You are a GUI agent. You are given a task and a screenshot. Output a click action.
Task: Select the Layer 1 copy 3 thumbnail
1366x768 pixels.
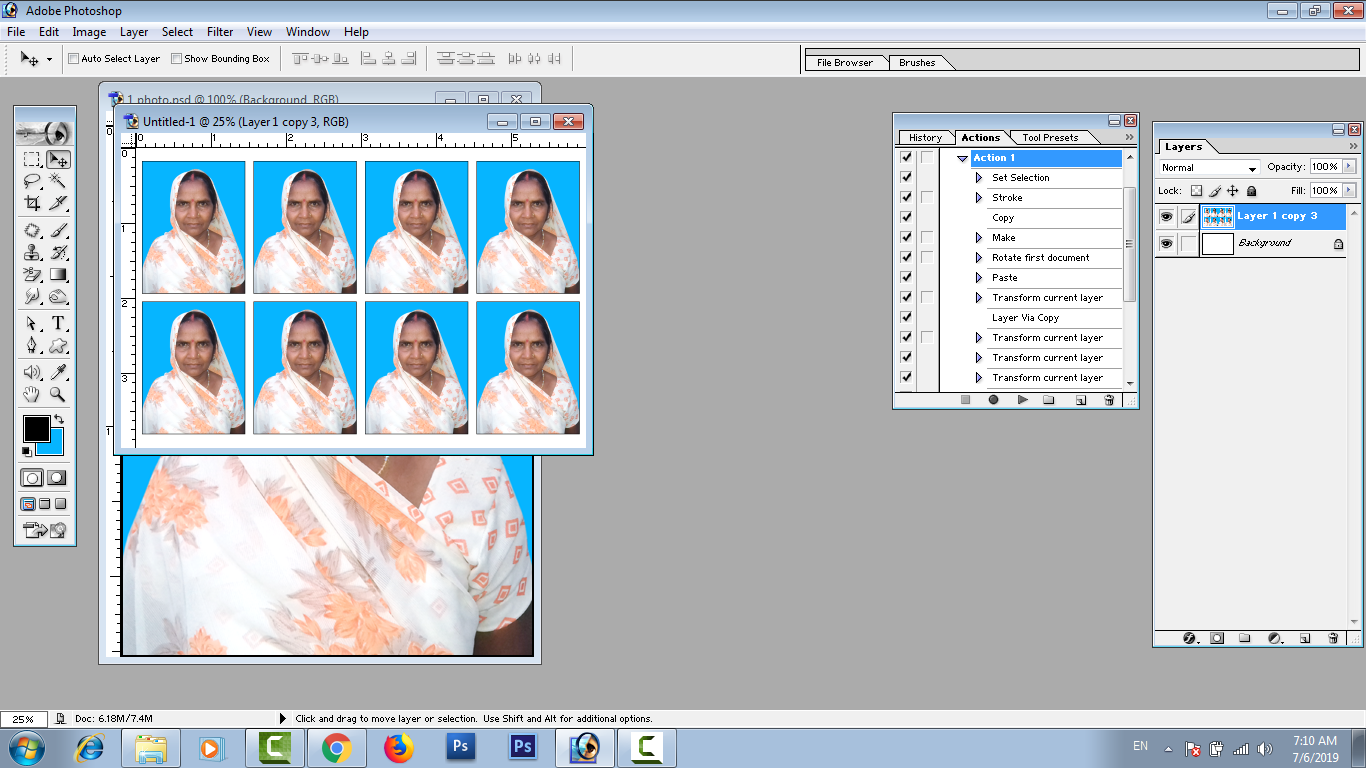pos(1217,216)
